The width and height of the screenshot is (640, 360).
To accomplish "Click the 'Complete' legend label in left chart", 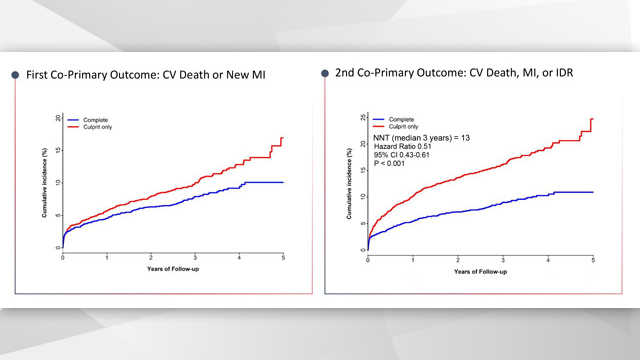I will 96,120.
